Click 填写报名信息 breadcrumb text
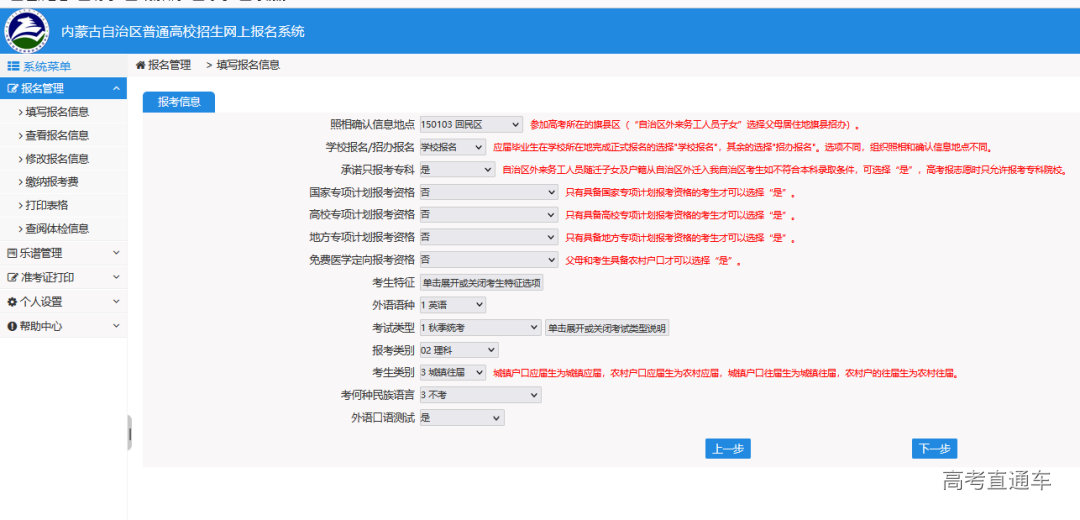This screenshot has width=1080, height=520. point(248,65)
